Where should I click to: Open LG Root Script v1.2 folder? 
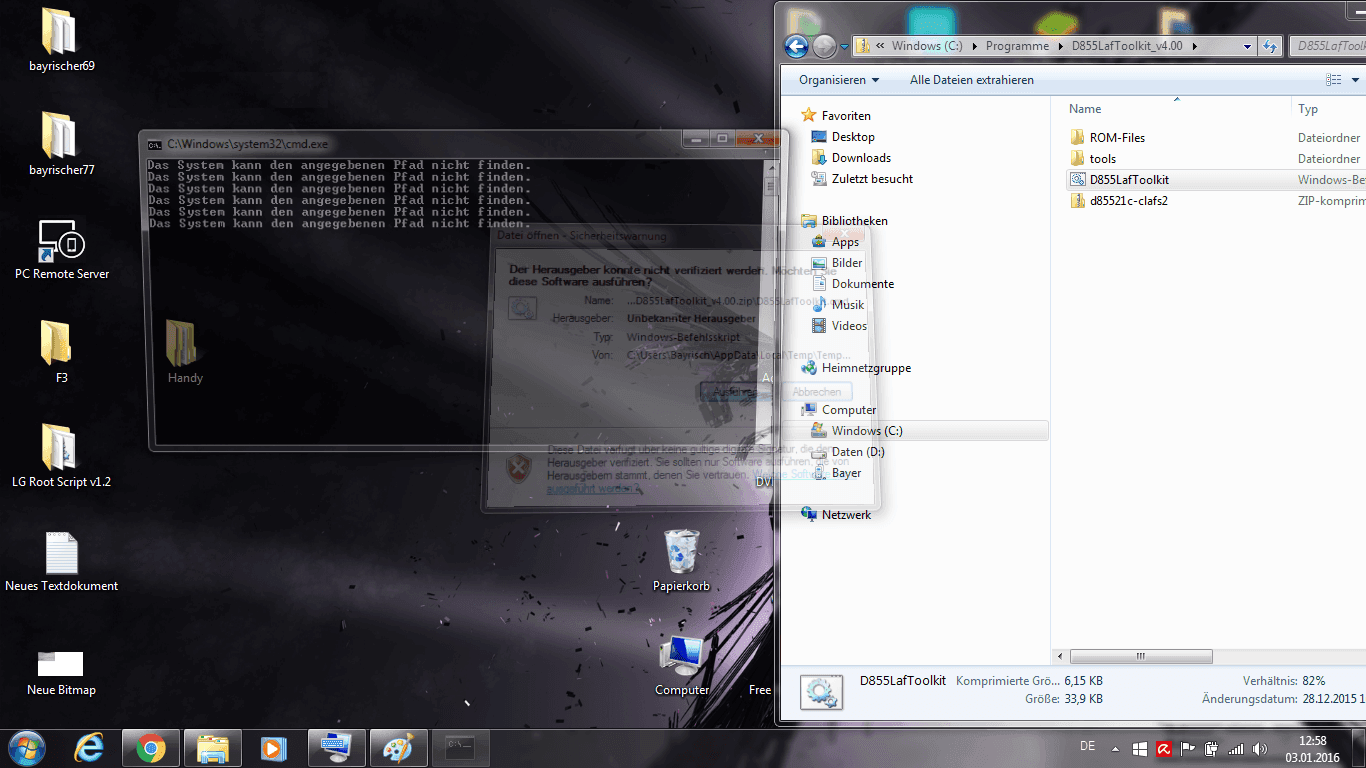click(61, 454)
